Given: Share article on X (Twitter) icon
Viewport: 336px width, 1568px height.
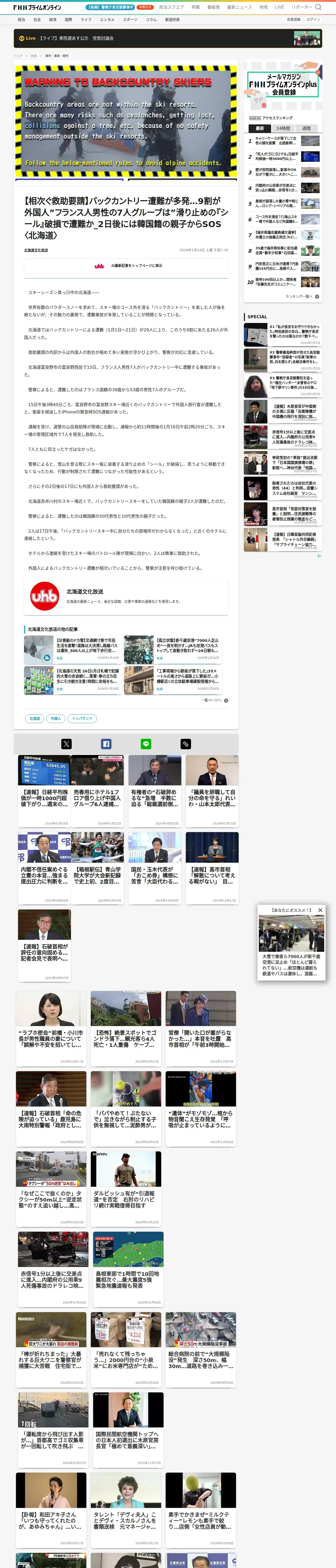Looking at the screenshot, I should 66,744.
